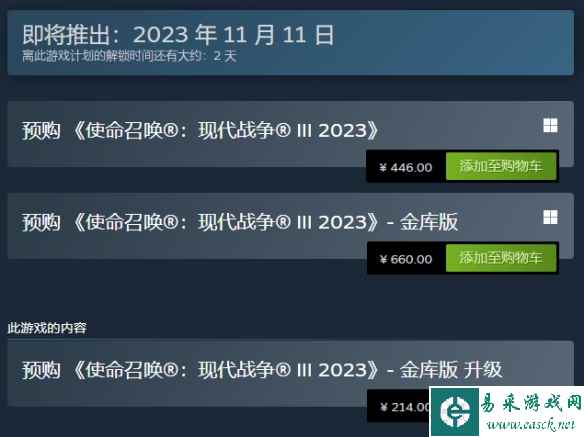The width and height of the screenshot is (584, 437).
Task: Open the watermark's www website URL
Action: 531,425
